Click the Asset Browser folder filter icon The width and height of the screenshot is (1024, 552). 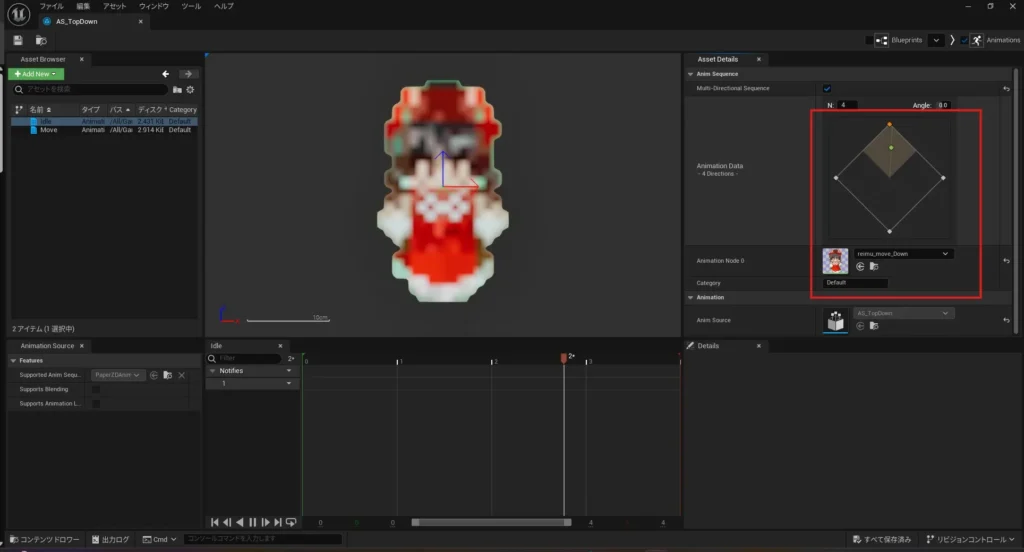click(177, 89)
